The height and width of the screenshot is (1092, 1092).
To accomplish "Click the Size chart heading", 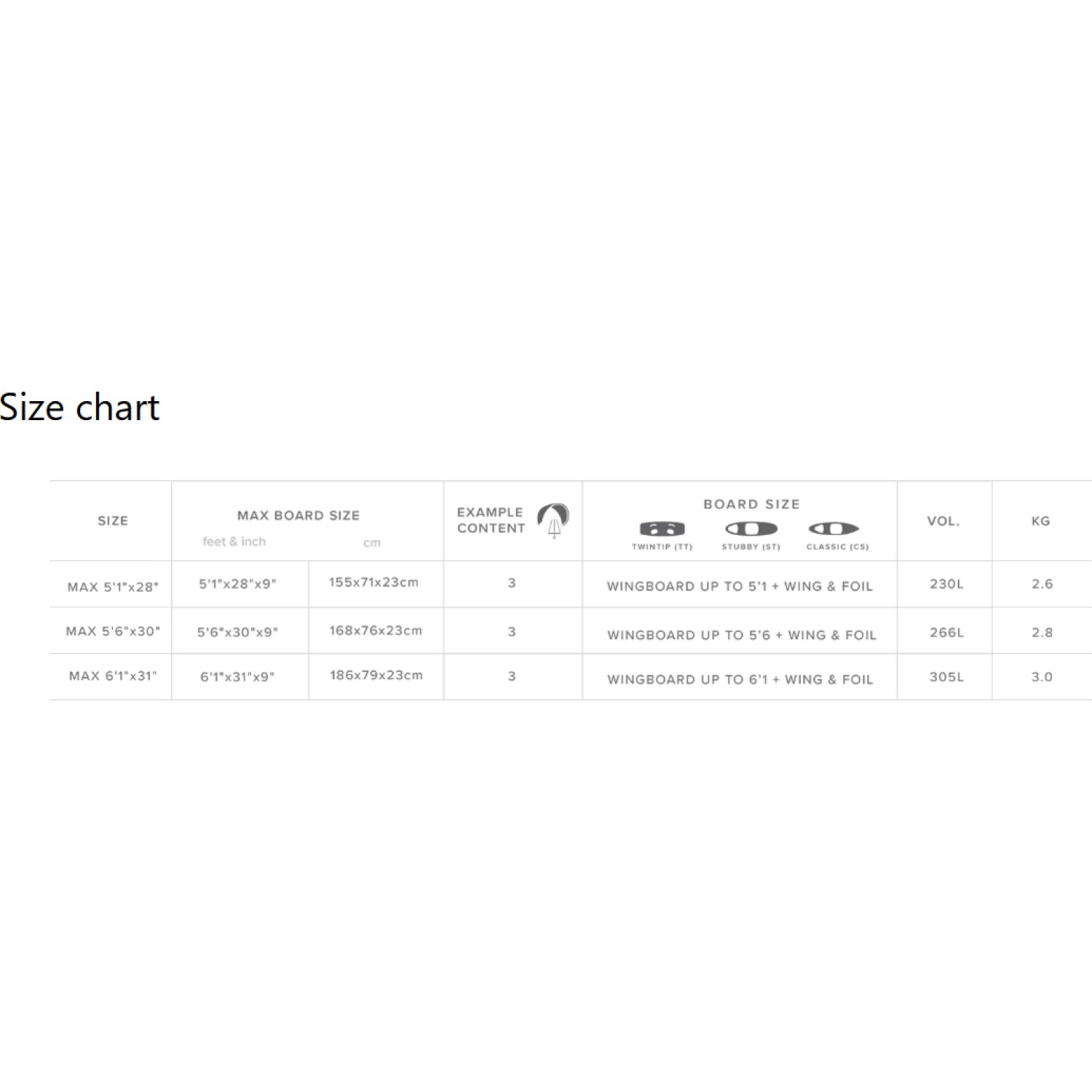I will pyautogui.click(x=79, y=407).
